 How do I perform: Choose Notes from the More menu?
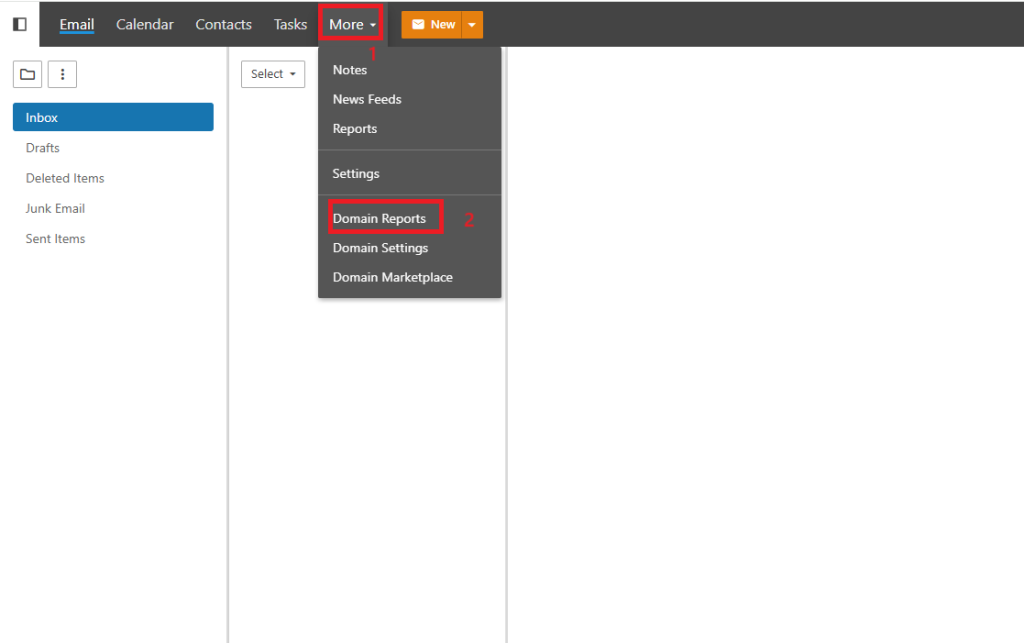(350, 70)
